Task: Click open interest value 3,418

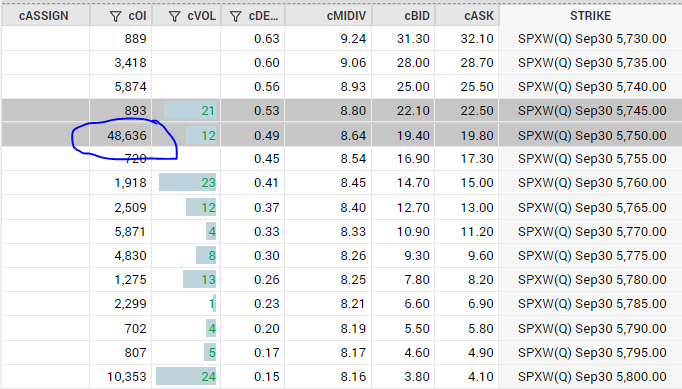Action: pos(130,63)
